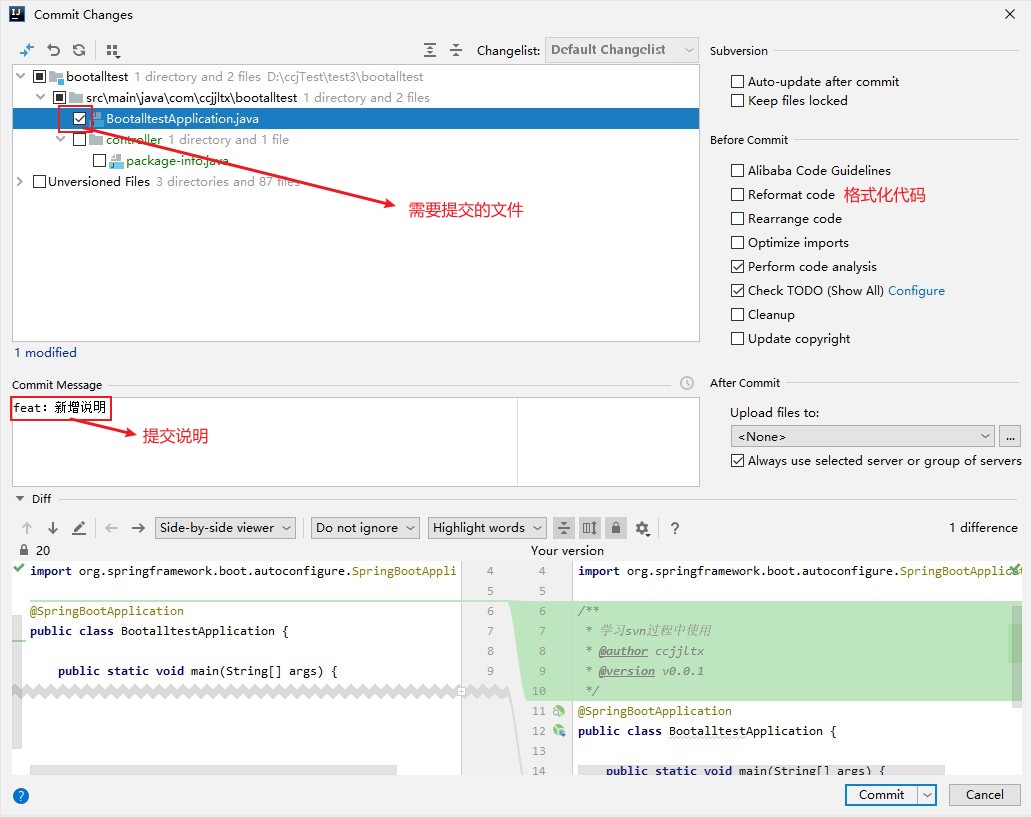Click the pencil edit source icon
1031x817 pixels.
coord(79,528)
